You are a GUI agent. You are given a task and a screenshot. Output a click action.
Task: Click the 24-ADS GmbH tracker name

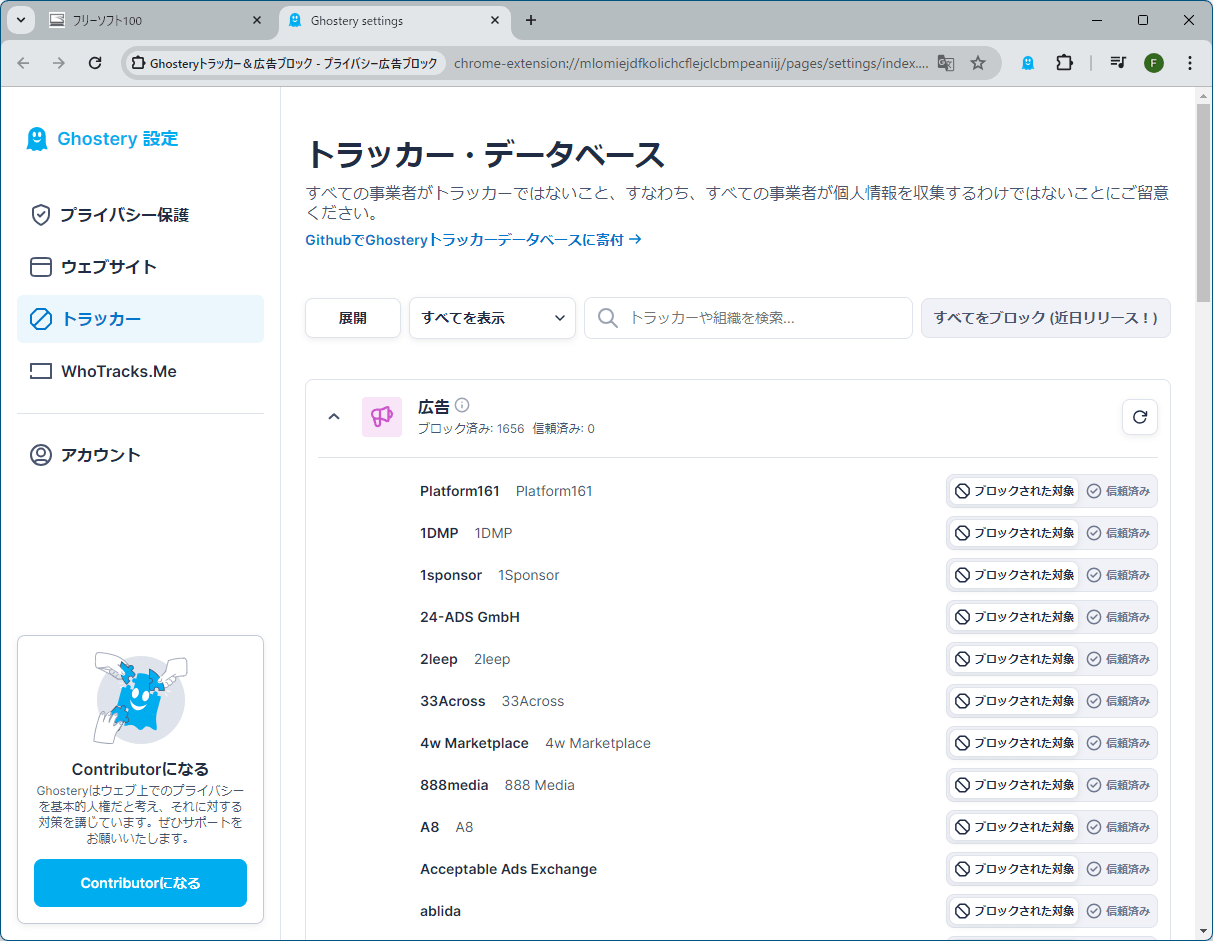470,617
